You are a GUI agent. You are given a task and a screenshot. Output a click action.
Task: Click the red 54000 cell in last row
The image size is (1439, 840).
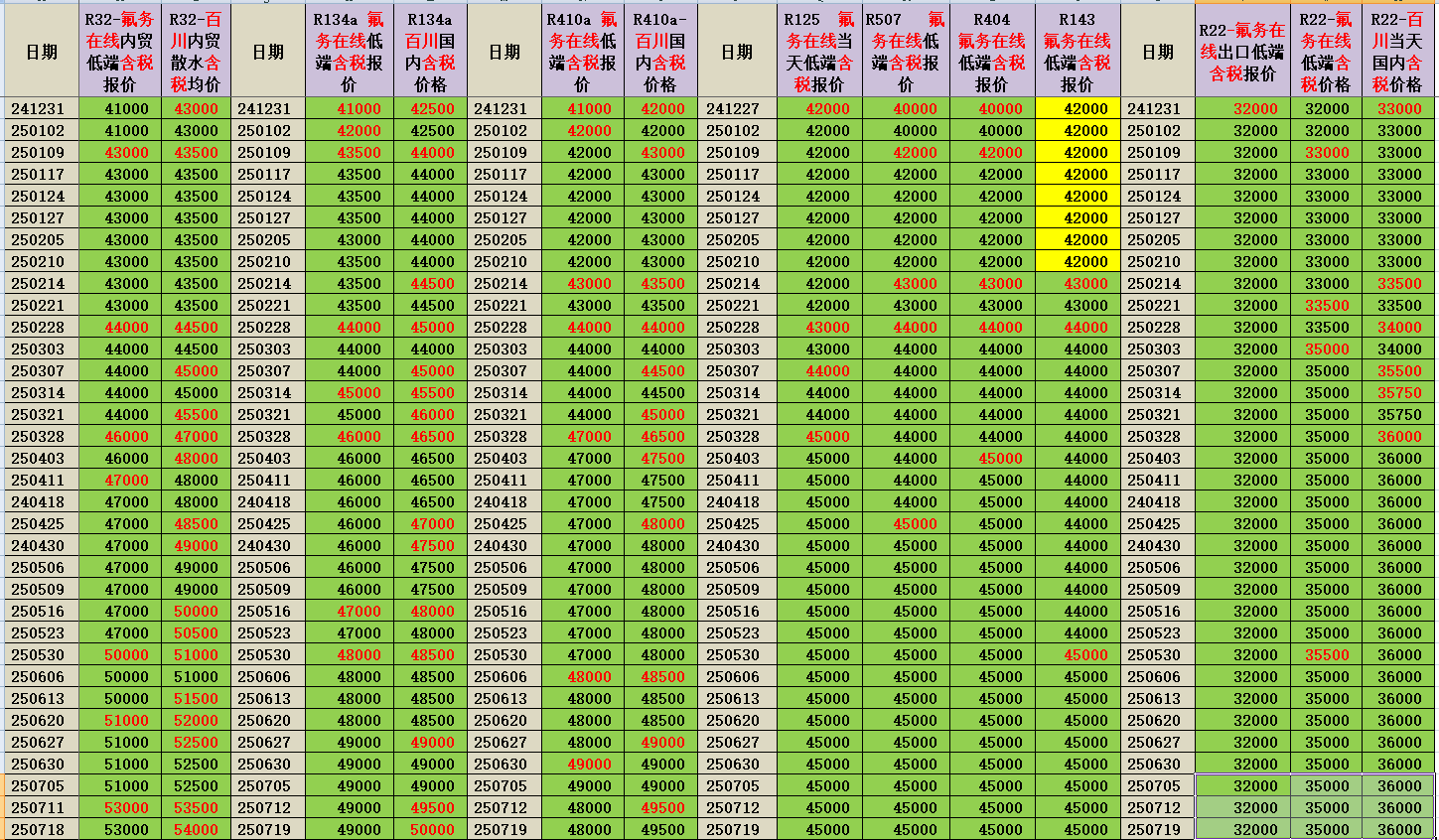(196, 830)
